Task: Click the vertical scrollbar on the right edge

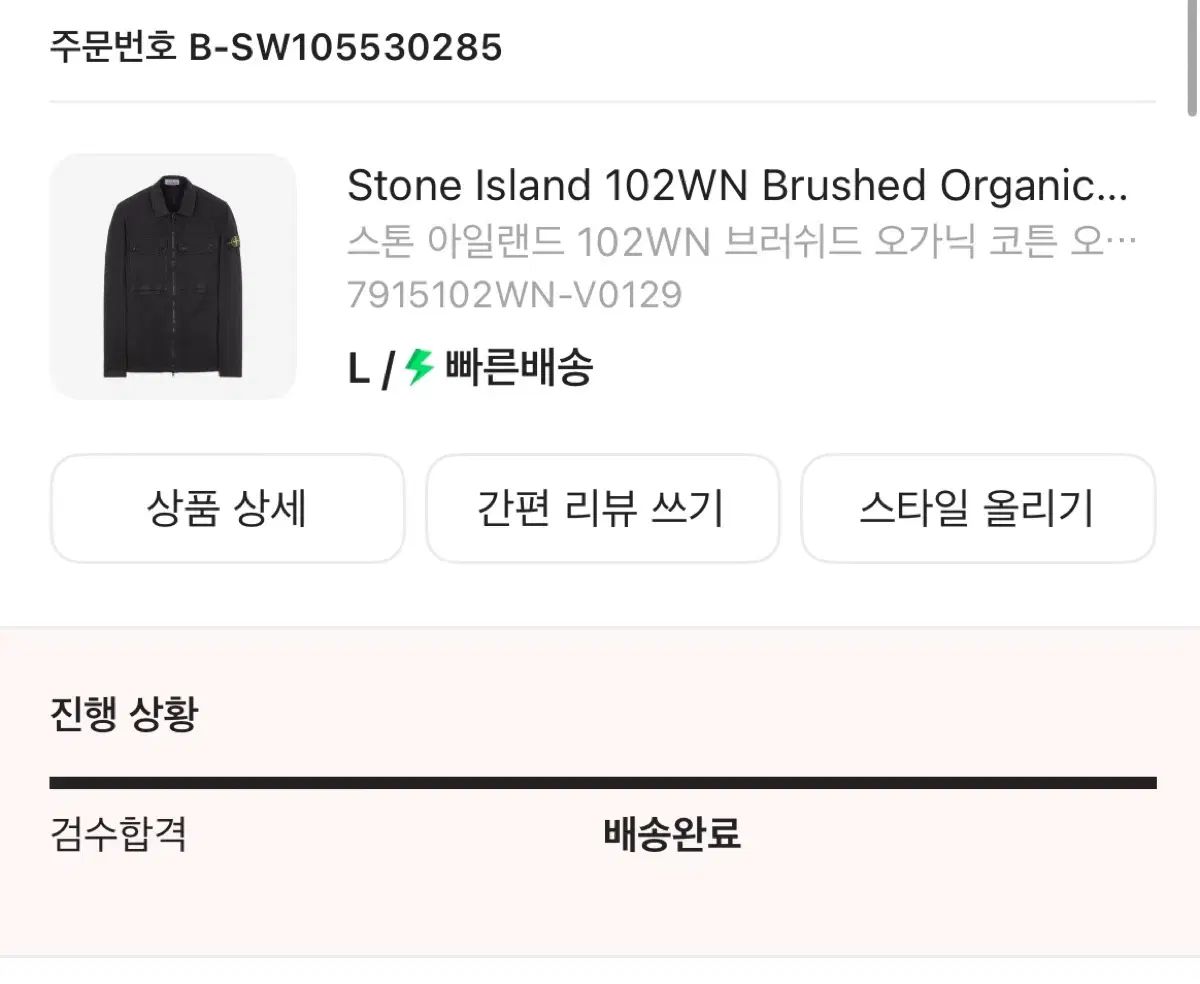Action: [x=1192, y=60]
